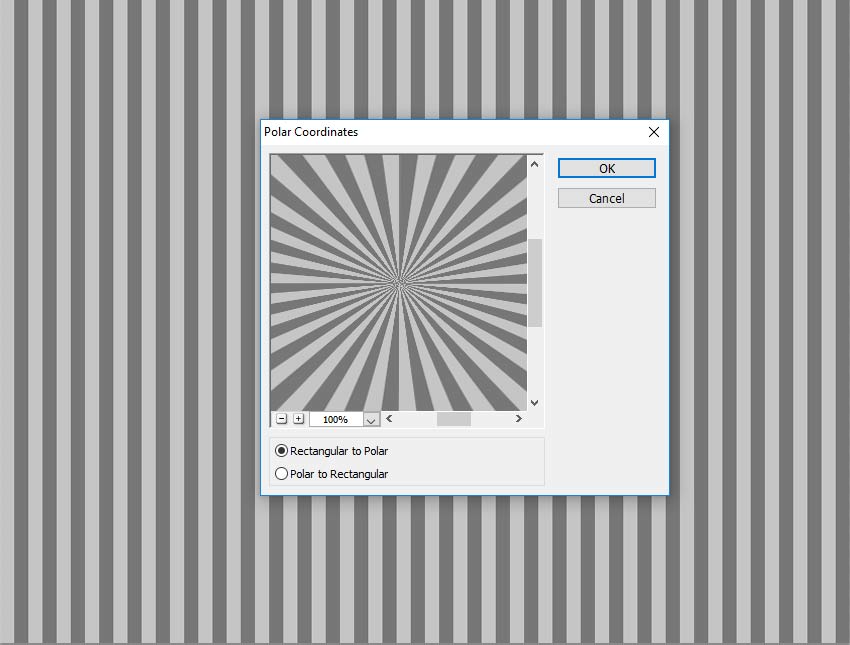Select Polar to Rectangular option

tap(332, 474)
